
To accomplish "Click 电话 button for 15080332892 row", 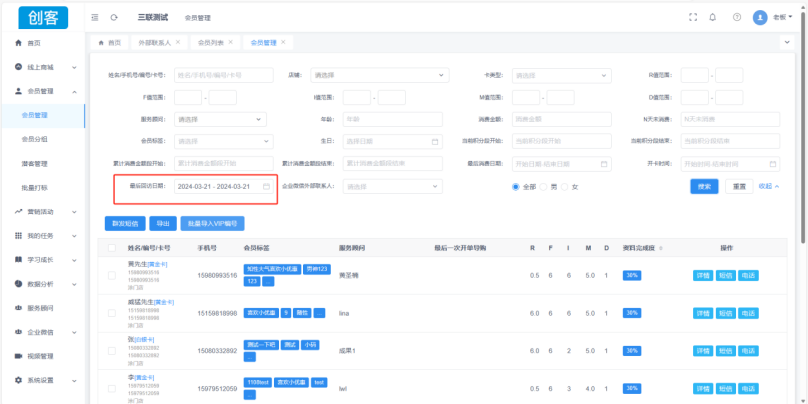I will coord(748,351).
